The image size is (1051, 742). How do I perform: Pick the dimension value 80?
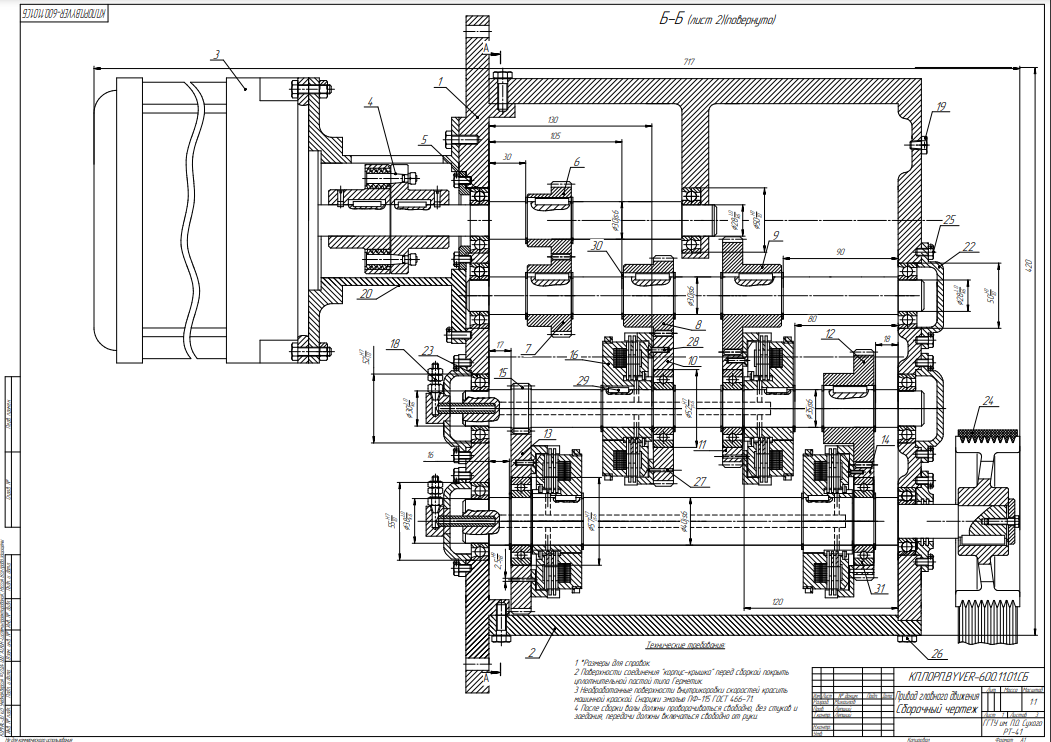coord(812,319)
